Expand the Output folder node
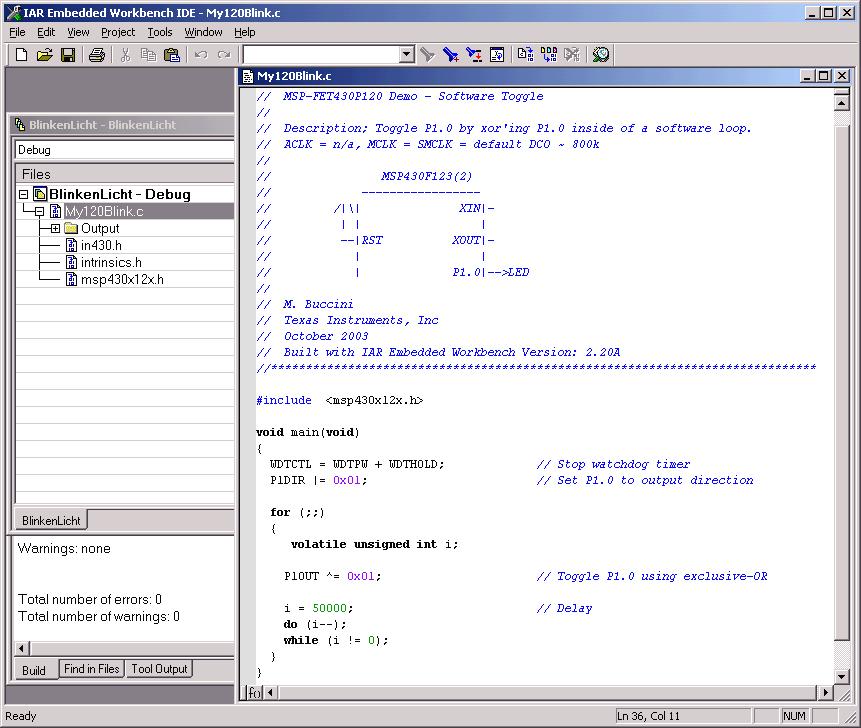 55,228
